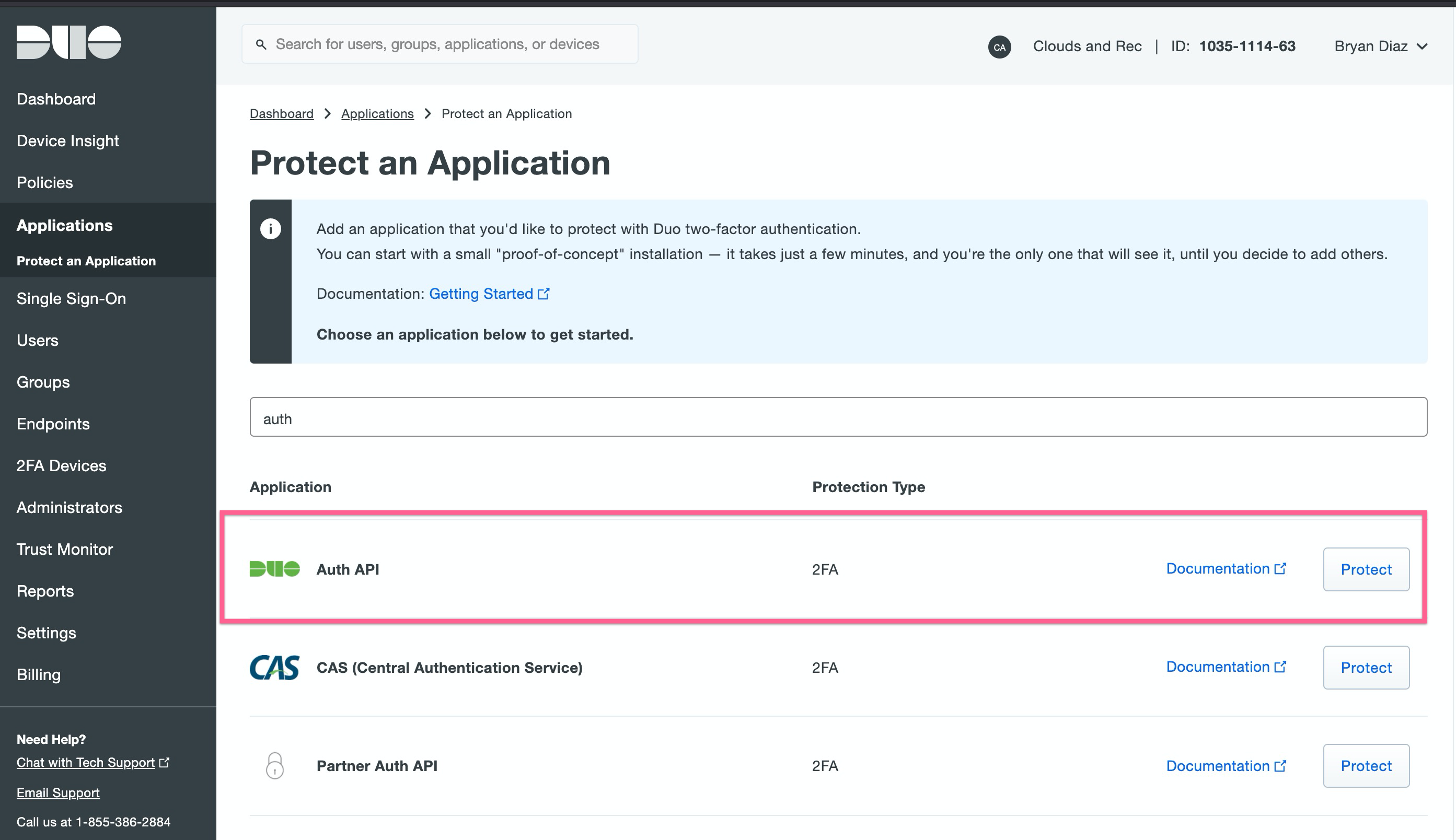1456x840 pixels.
Task: Click the magnifying glass in the search bar
Action: coord(261,44)
